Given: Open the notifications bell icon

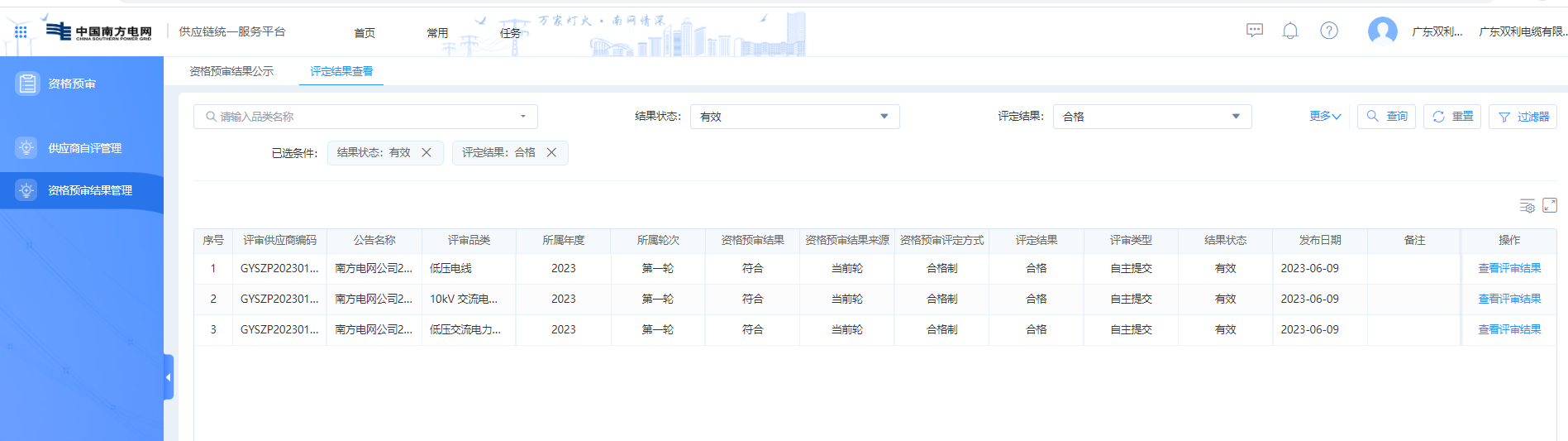Looking at the screenshot, I should click(x=1289, y=31).
